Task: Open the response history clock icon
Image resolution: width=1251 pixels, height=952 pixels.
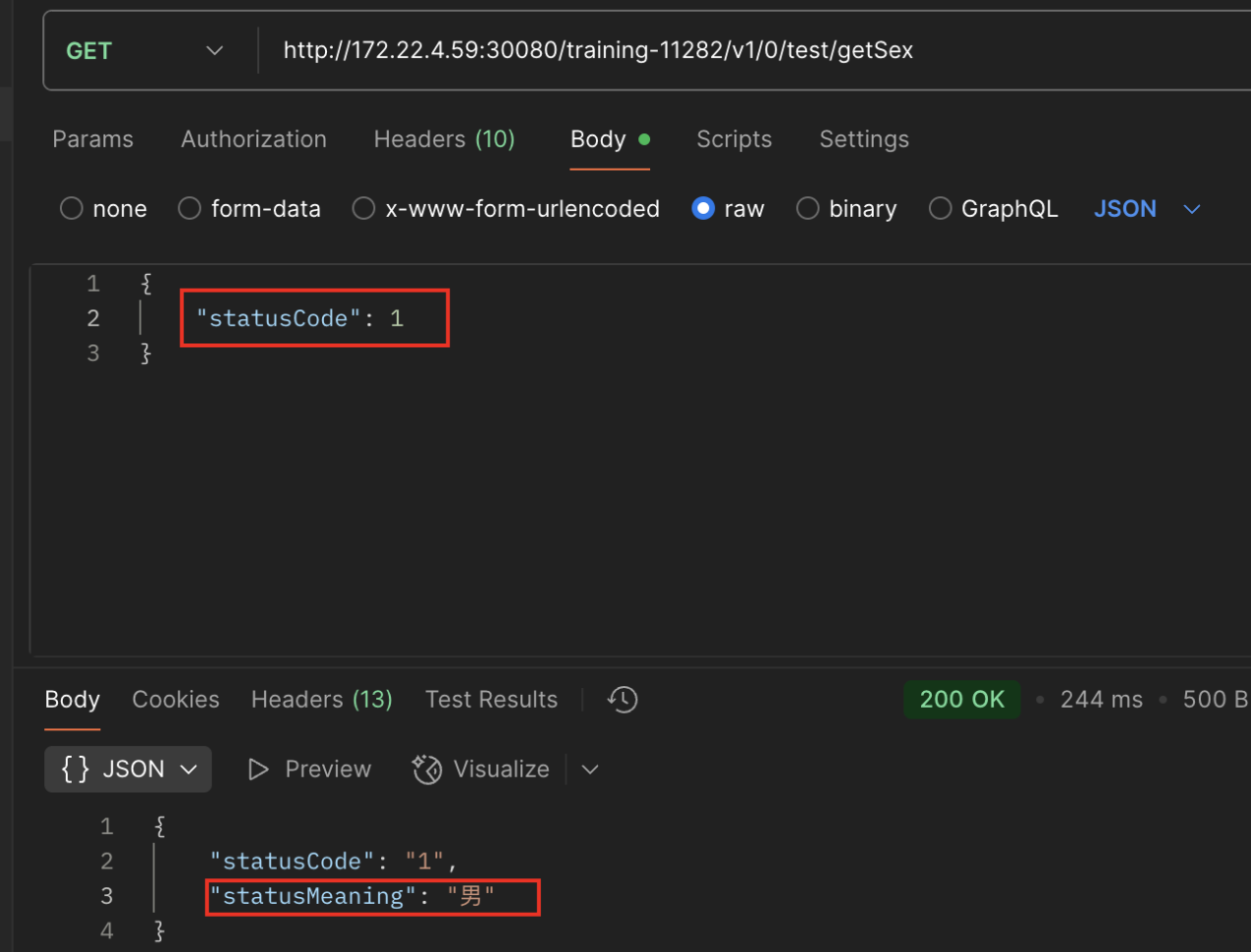Action: click(623, 700)
